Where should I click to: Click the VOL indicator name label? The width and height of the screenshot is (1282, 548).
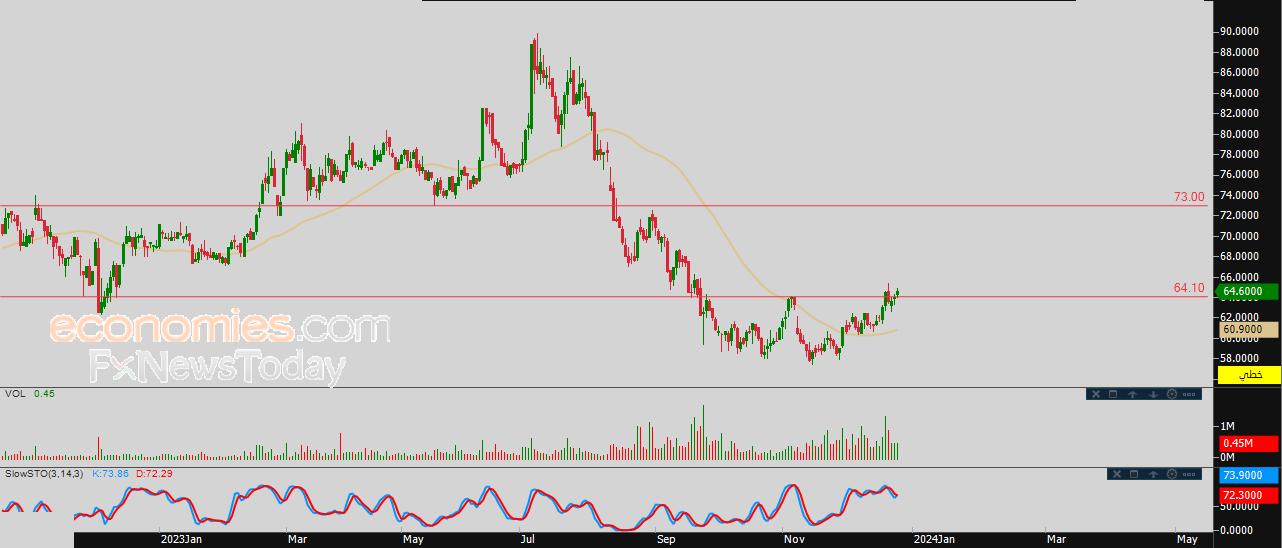pyautogui.click(x=16, y=394)
